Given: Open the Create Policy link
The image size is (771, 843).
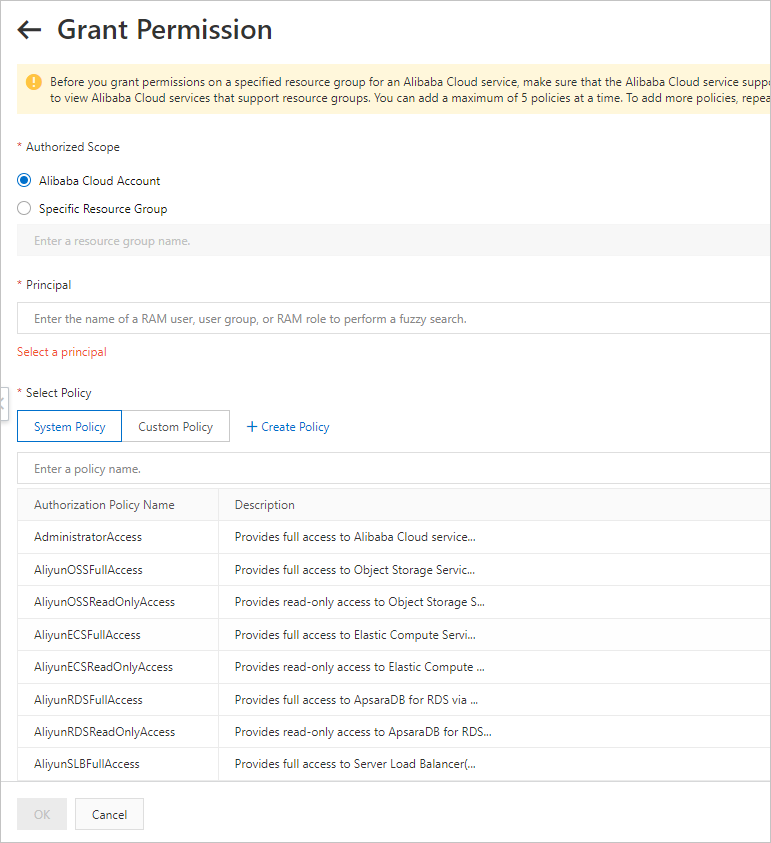Looking at the screenshot, I should (x=295, y=427).
